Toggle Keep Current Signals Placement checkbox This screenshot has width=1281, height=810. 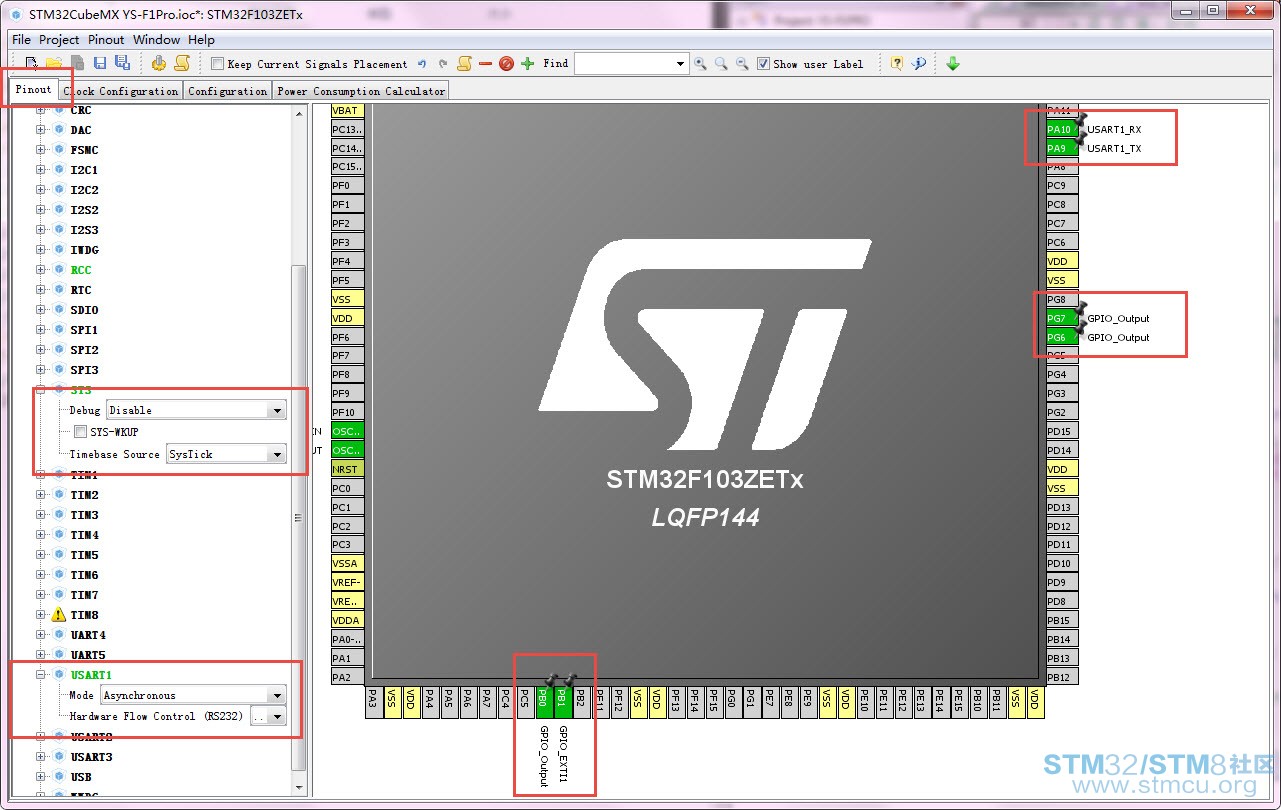(x=217, y=64)
